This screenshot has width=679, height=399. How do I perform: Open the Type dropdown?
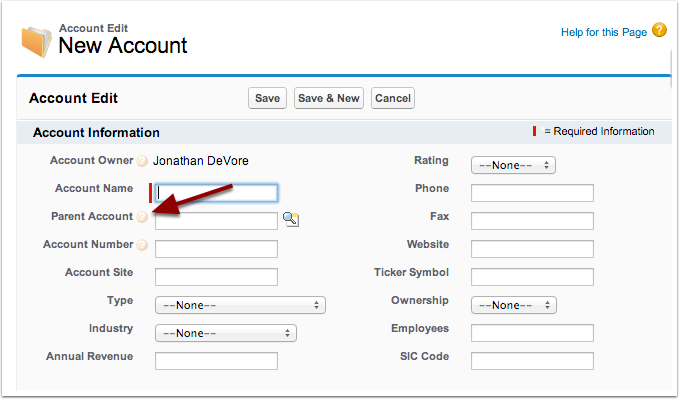(x=240, y=305)
